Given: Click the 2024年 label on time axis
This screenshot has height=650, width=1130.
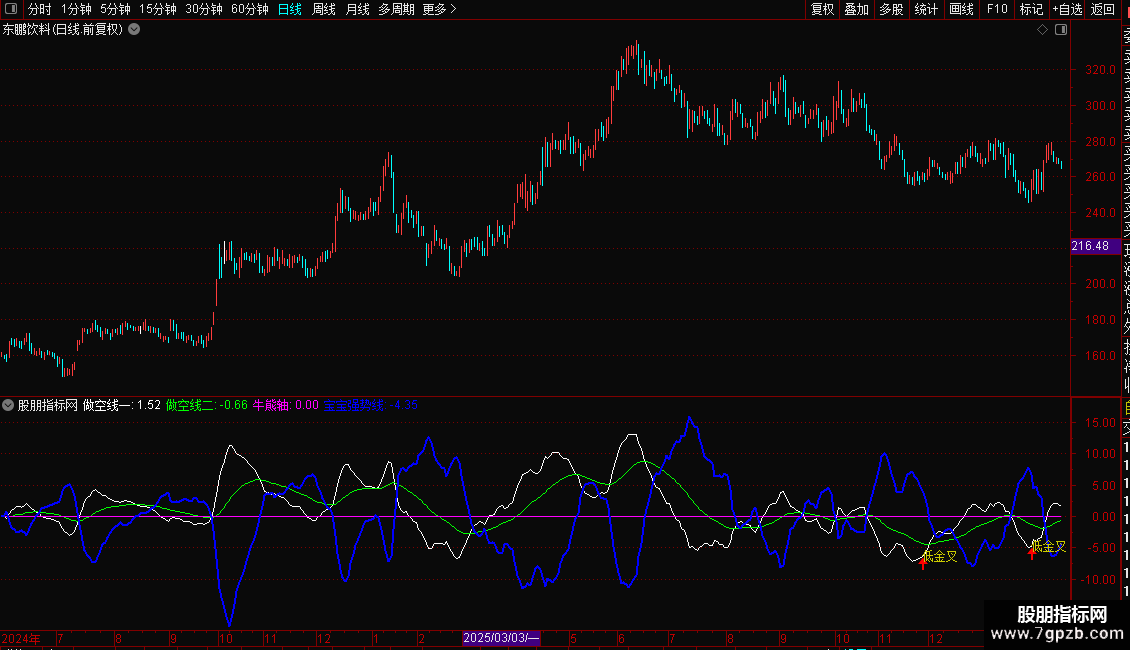Looking at the screenshot, I should [x=21, y=638].
